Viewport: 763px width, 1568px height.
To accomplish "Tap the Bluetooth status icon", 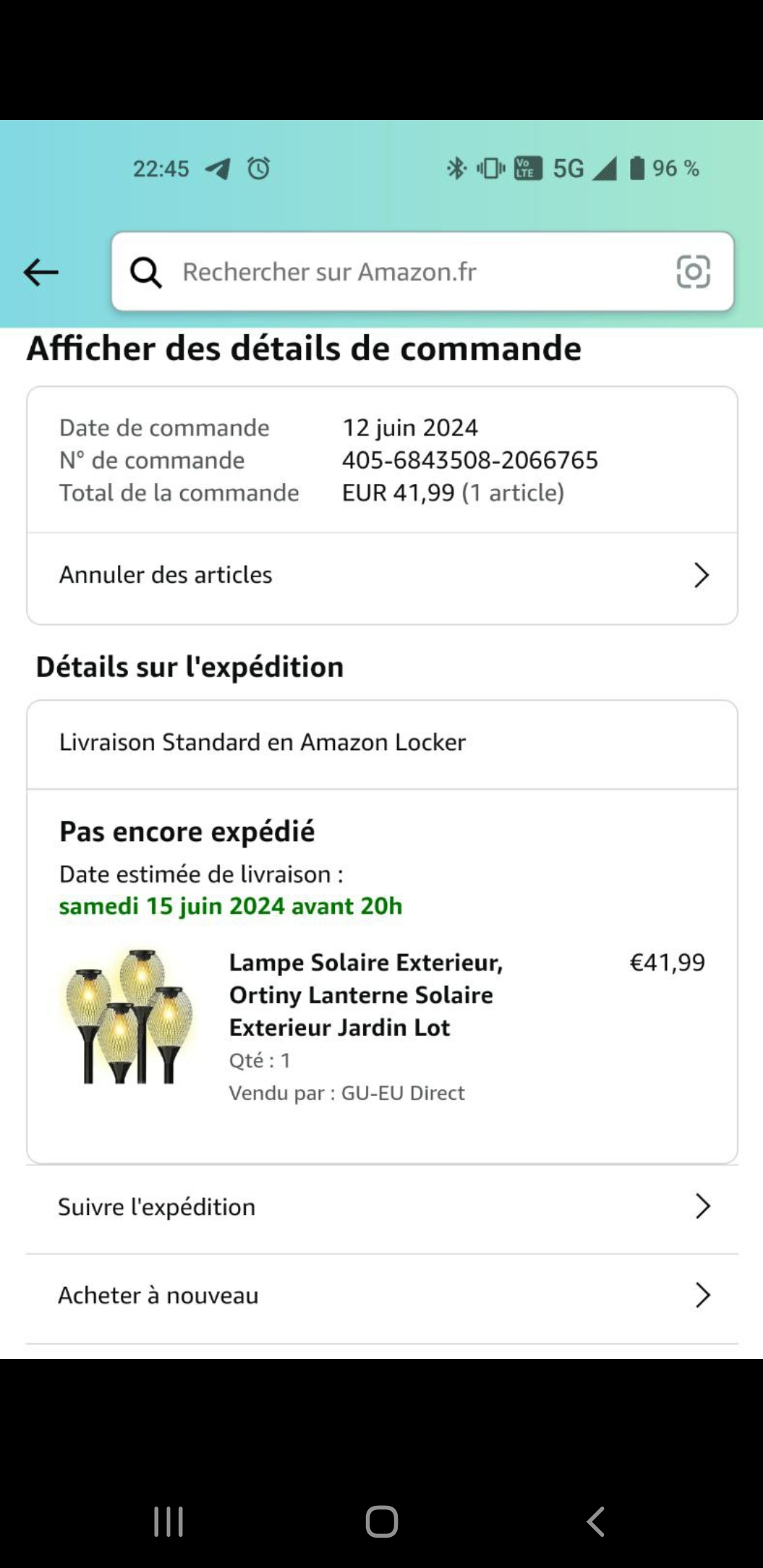I will (456, 169).
